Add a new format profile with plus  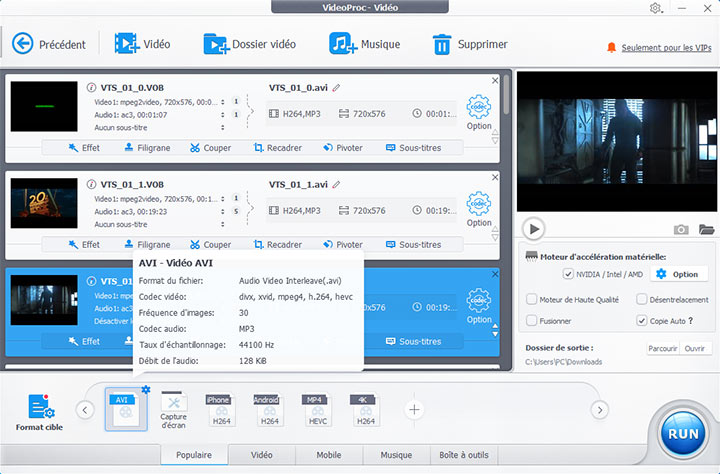pyautogui.click(x=414, y=410)
